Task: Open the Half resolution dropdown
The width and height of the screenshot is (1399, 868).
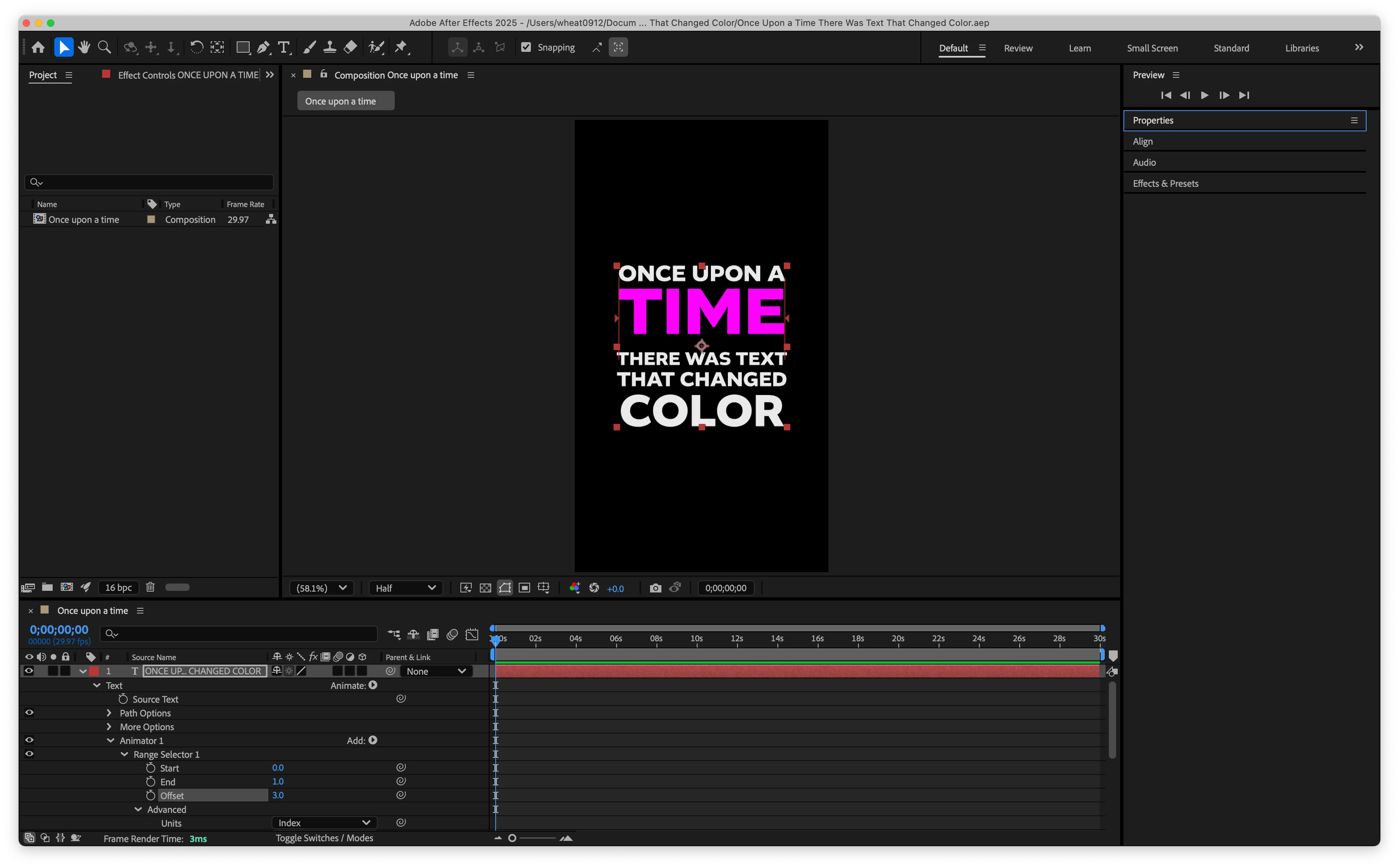Action: 405,588
